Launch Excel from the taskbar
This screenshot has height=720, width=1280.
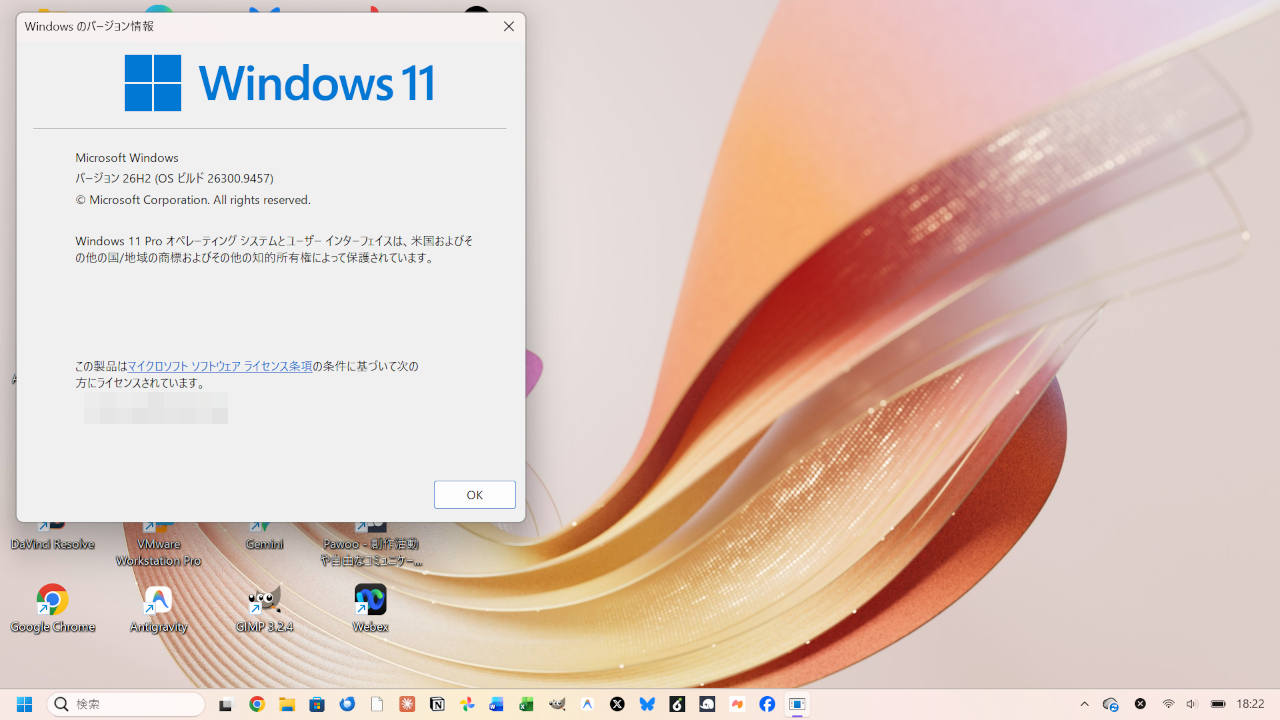pyautogui.click(x=527, y=704)
